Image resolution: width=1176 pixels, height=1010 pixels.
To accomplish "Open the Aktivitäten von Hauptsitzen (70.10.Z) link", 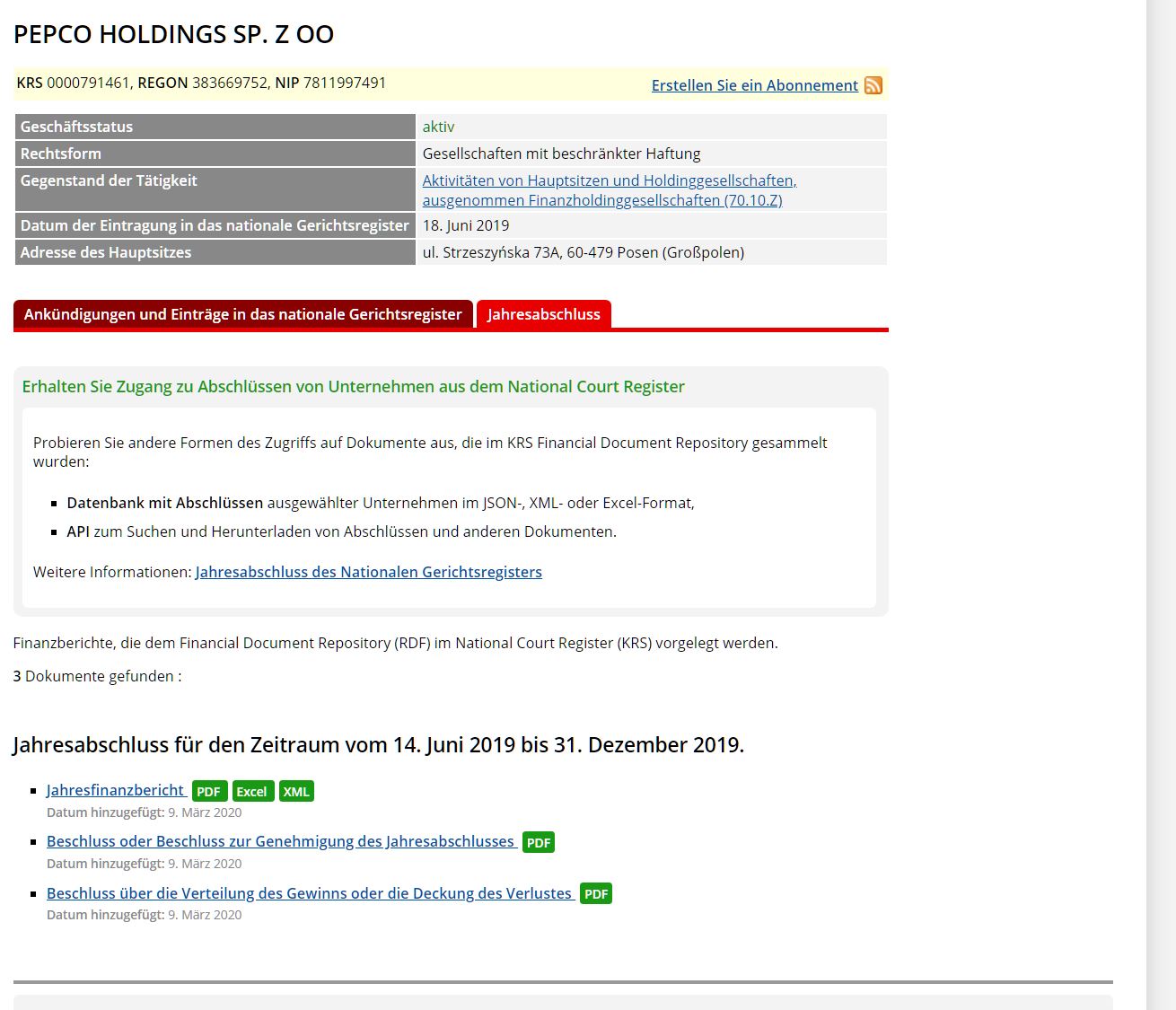I will [610, 190].
